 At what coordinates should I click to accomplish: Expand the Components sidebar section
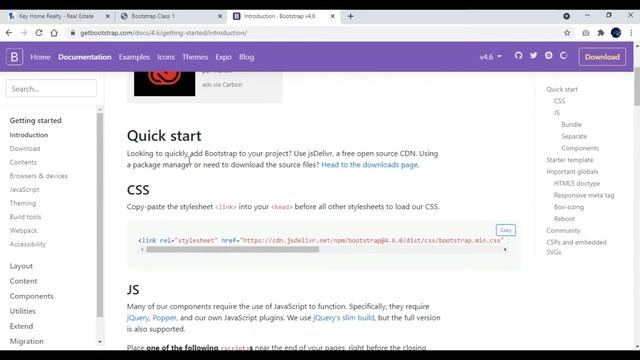tap(31, 296)
